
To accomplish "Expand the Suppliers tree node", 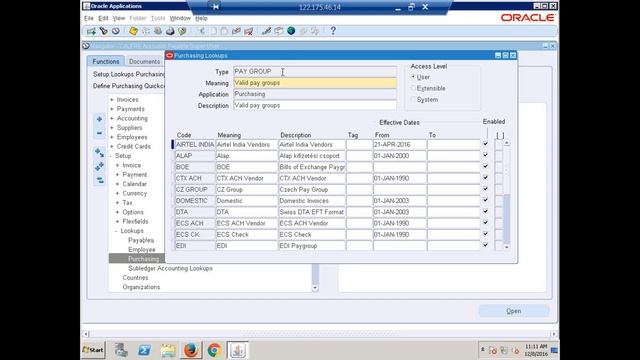I will [112, 128].
